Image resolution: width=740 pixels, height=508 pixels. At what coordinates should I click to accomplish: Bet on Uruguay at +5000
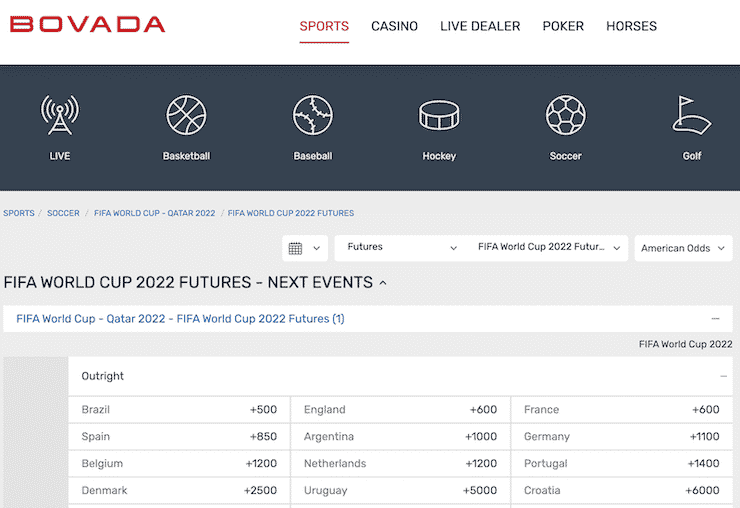pos(400,490)
